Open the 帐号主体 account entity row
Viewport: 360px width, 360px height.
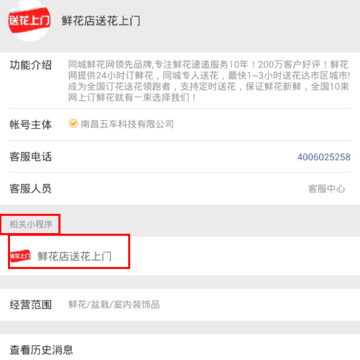tap(180, 124)
